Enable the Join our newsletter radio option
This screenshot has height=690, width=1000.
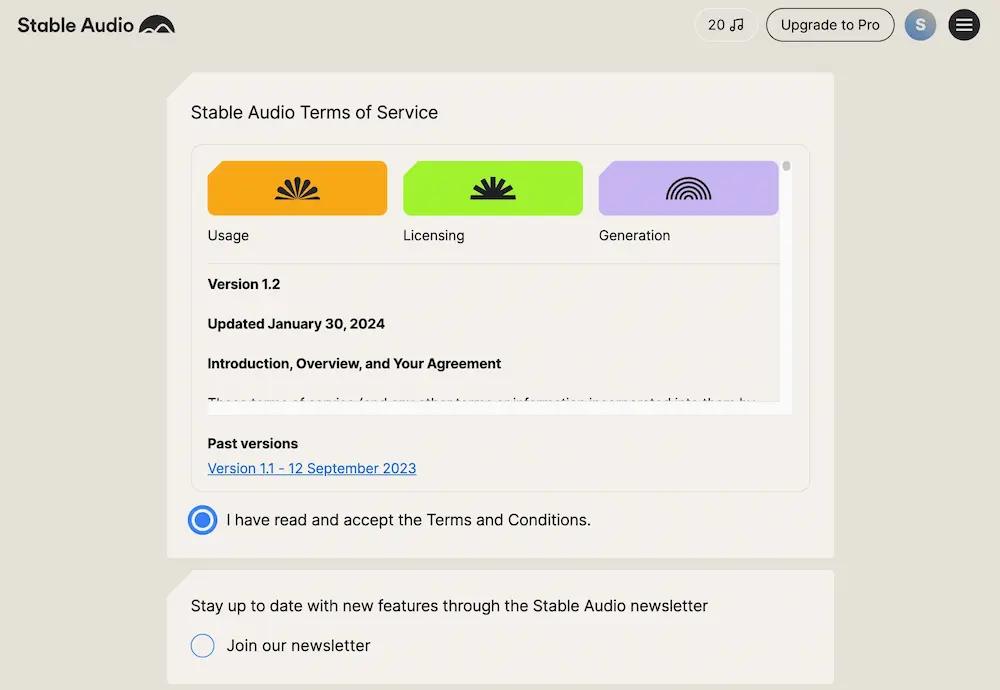pos(203,645)
